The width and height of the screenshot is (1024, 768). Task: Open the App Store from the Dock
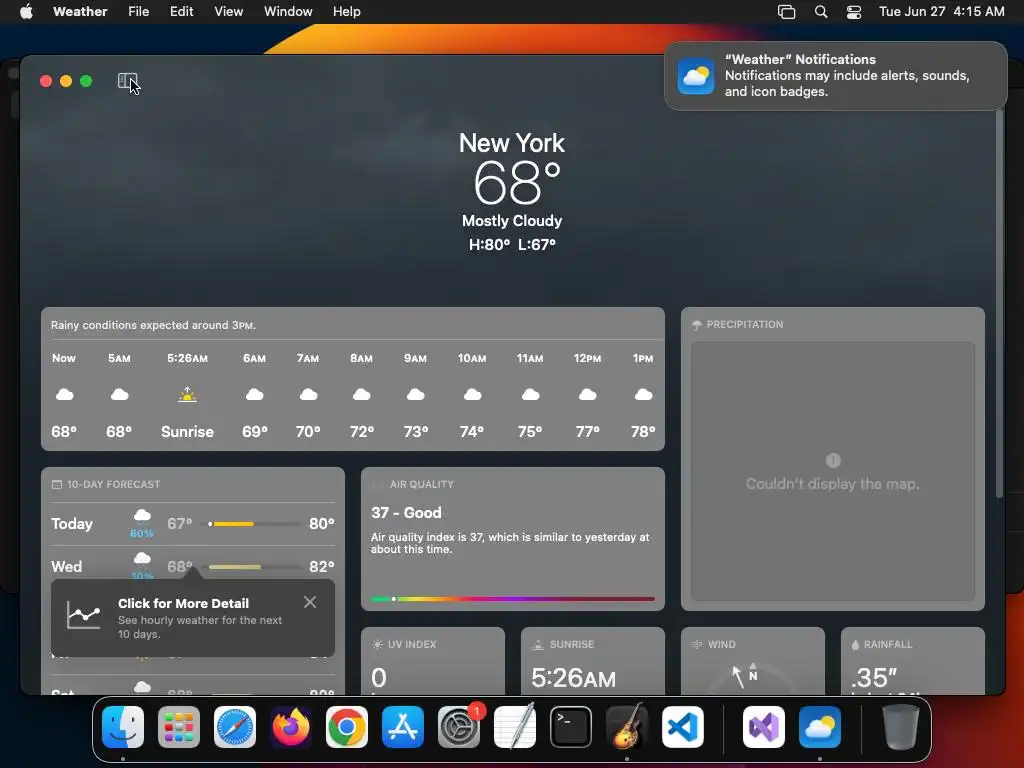pyautogui.click(x=403, y=727)
